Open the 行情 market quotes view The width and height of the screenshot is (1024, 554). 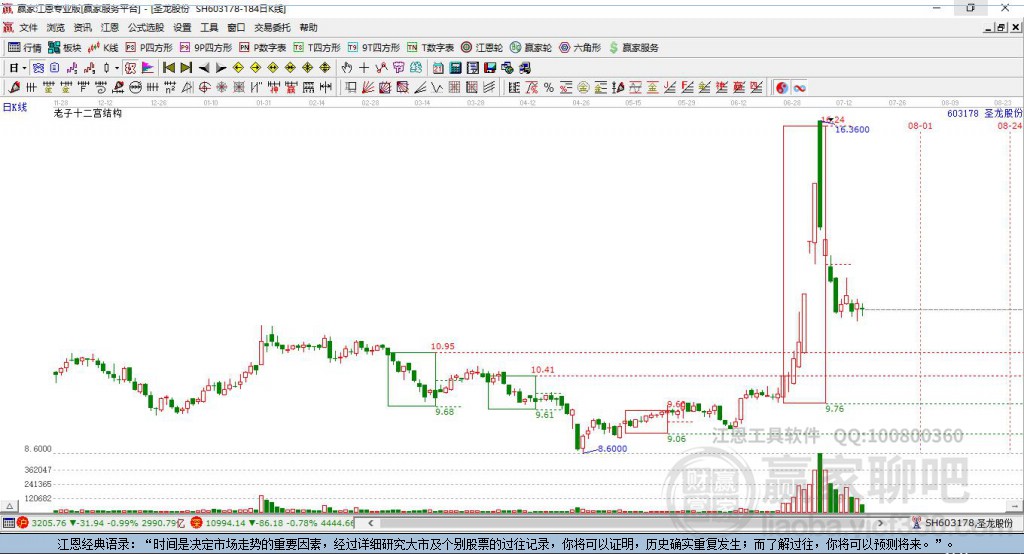coord(25,47)
